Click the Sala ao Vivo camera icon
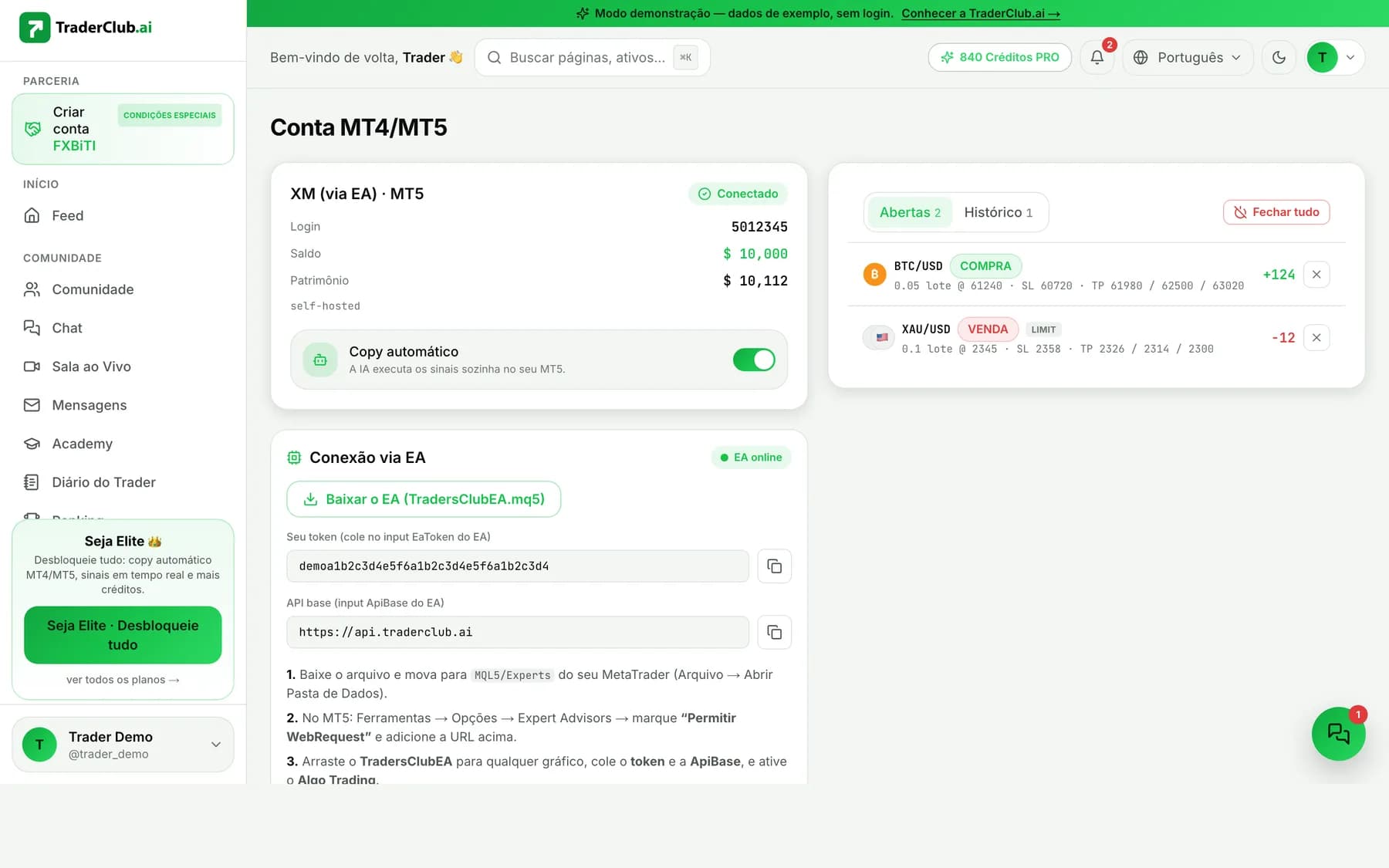Screen dimensions: 1389x868 pyautogui.click(x=32, y=366)
